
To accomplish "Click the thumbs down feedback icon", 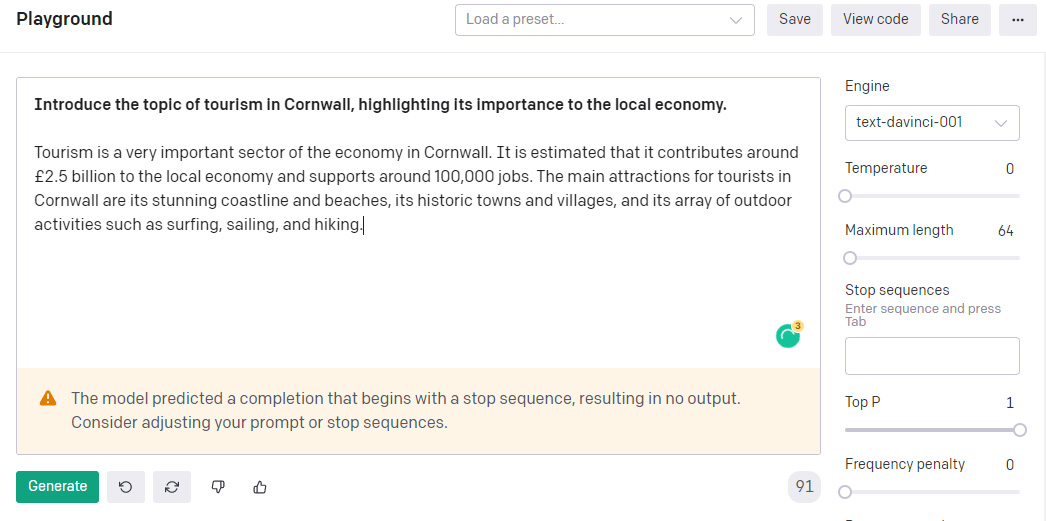I will click(218, 487).
